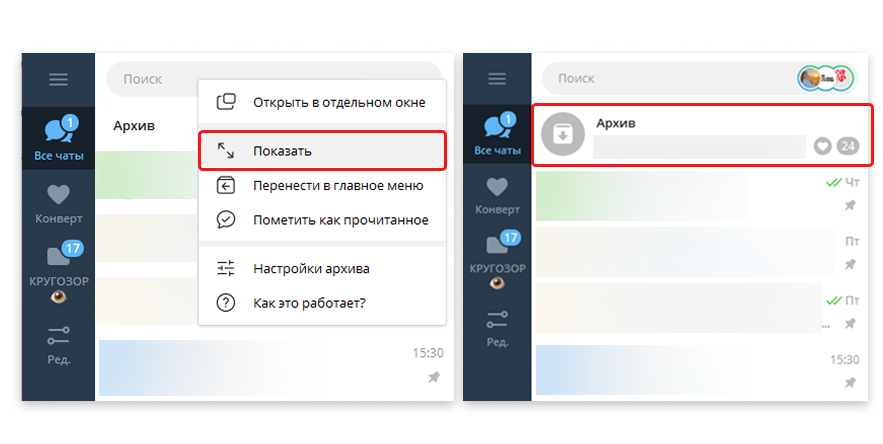Open hamburger menu in right window

tap(497, 78)
